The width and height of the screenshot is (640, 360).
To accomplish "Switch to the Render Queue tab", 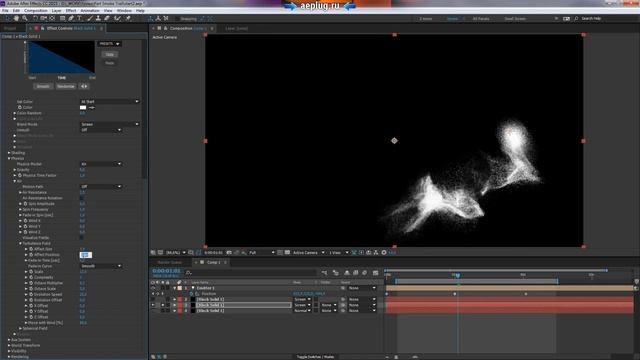I will [170, 262].
